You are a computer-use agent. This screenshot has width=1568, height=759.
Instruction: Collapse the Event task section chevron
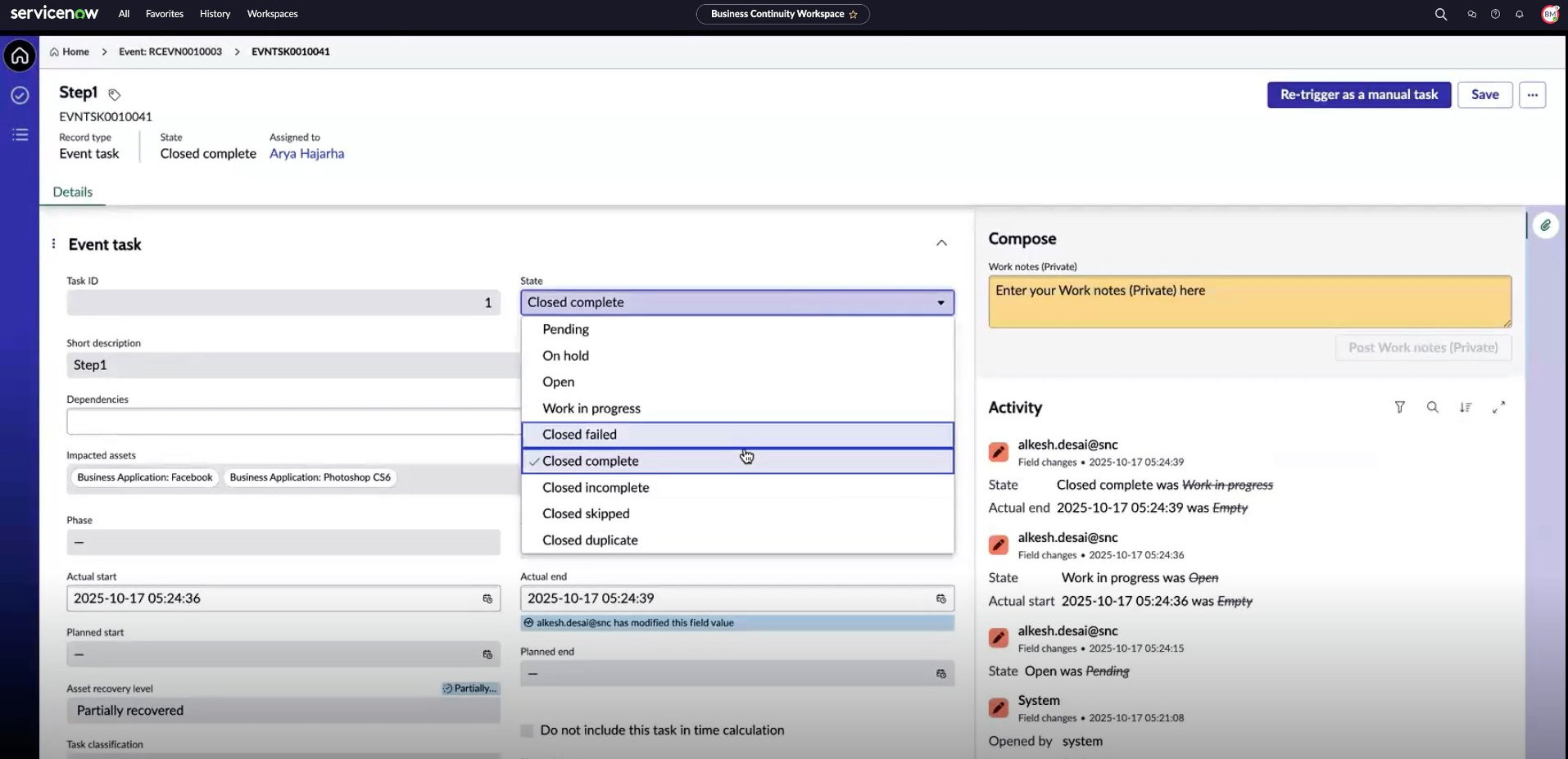(941, 243)
